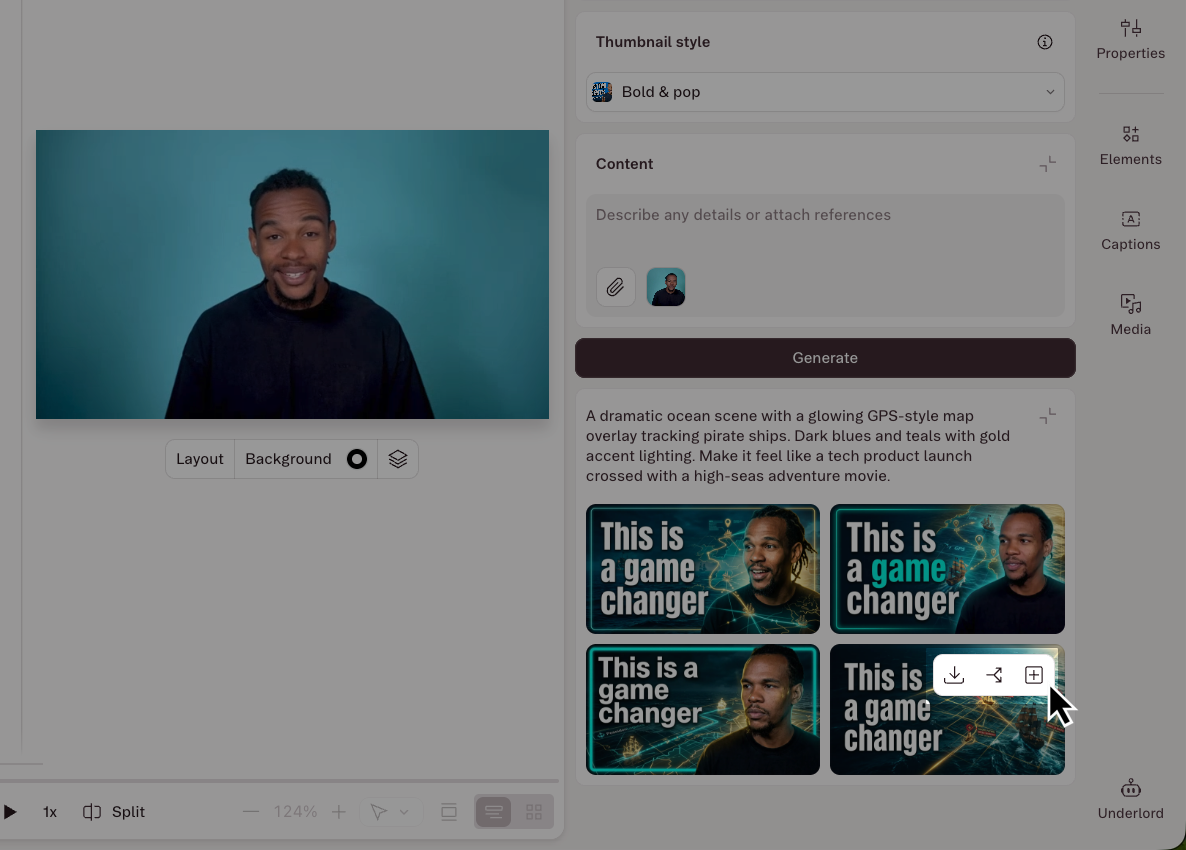Click the Generate button
The height and width of the screenshot is (850, 1186).
[824, 358]
